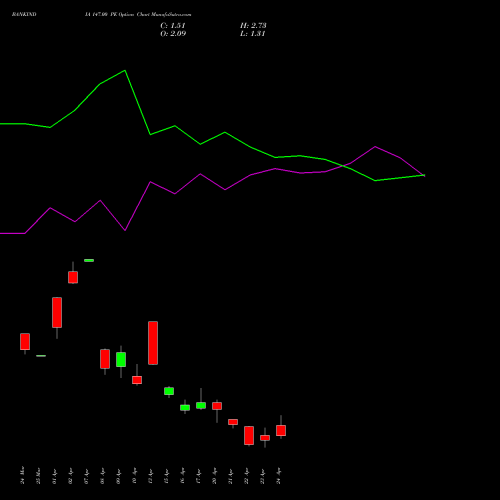Click the 23 Apr date label
This screenshot has width=500, height=500.
(x=262, y=476)
